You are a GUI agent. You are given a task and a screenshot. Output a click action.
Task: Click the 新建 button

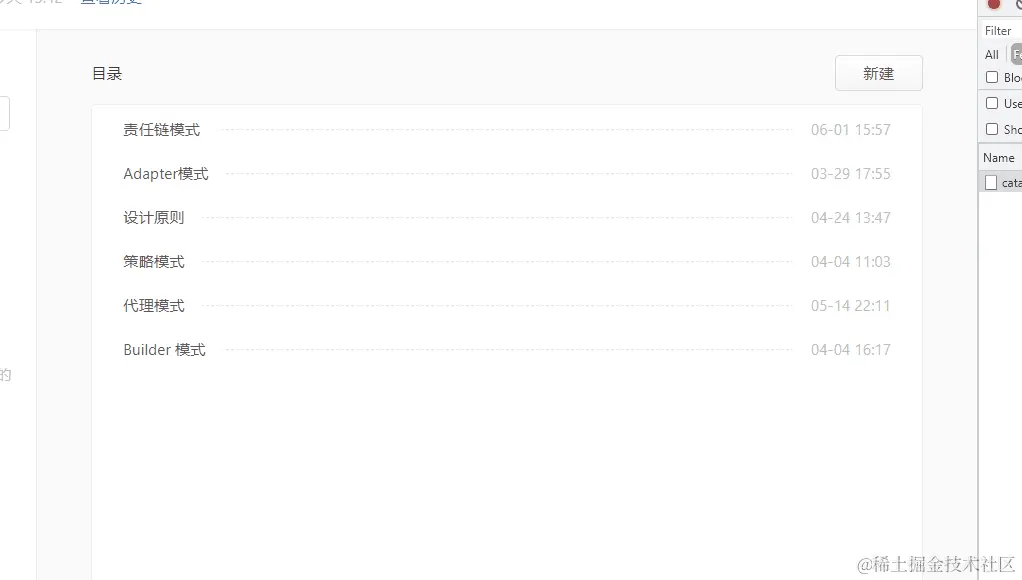(x=879, y=73)
